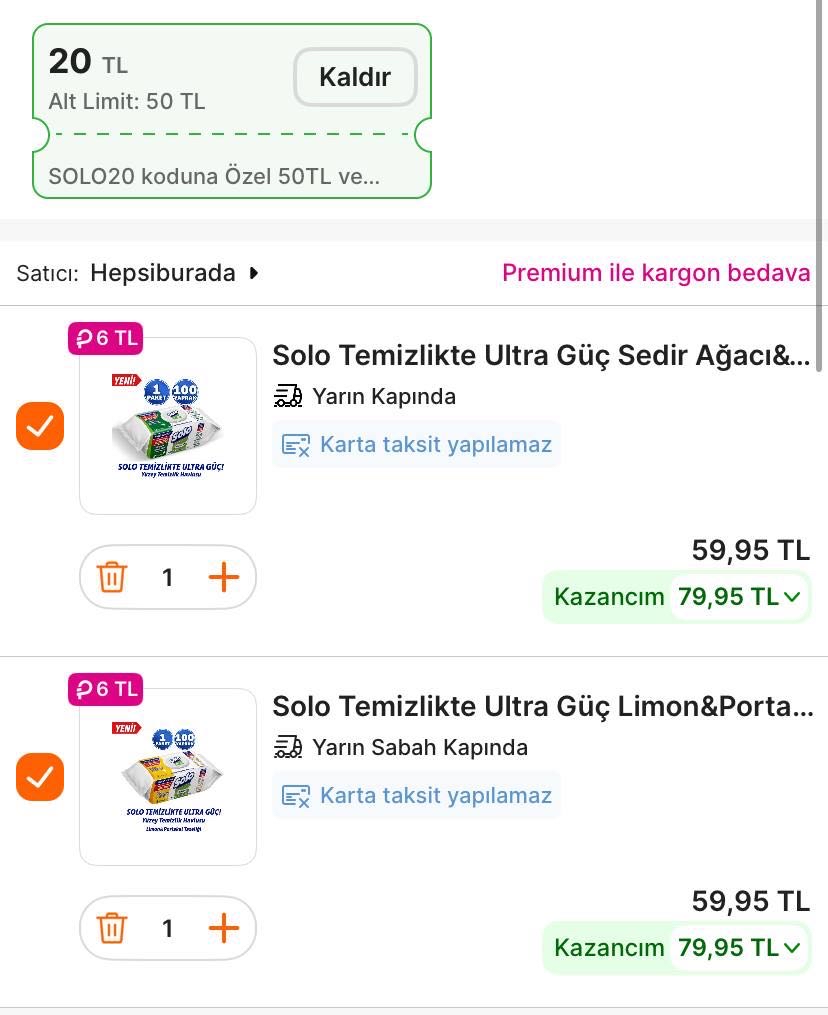This screenshot has height=1015, width=828.
Task: Open Premium ile kargon bedava link
Action: coord(656,273)
